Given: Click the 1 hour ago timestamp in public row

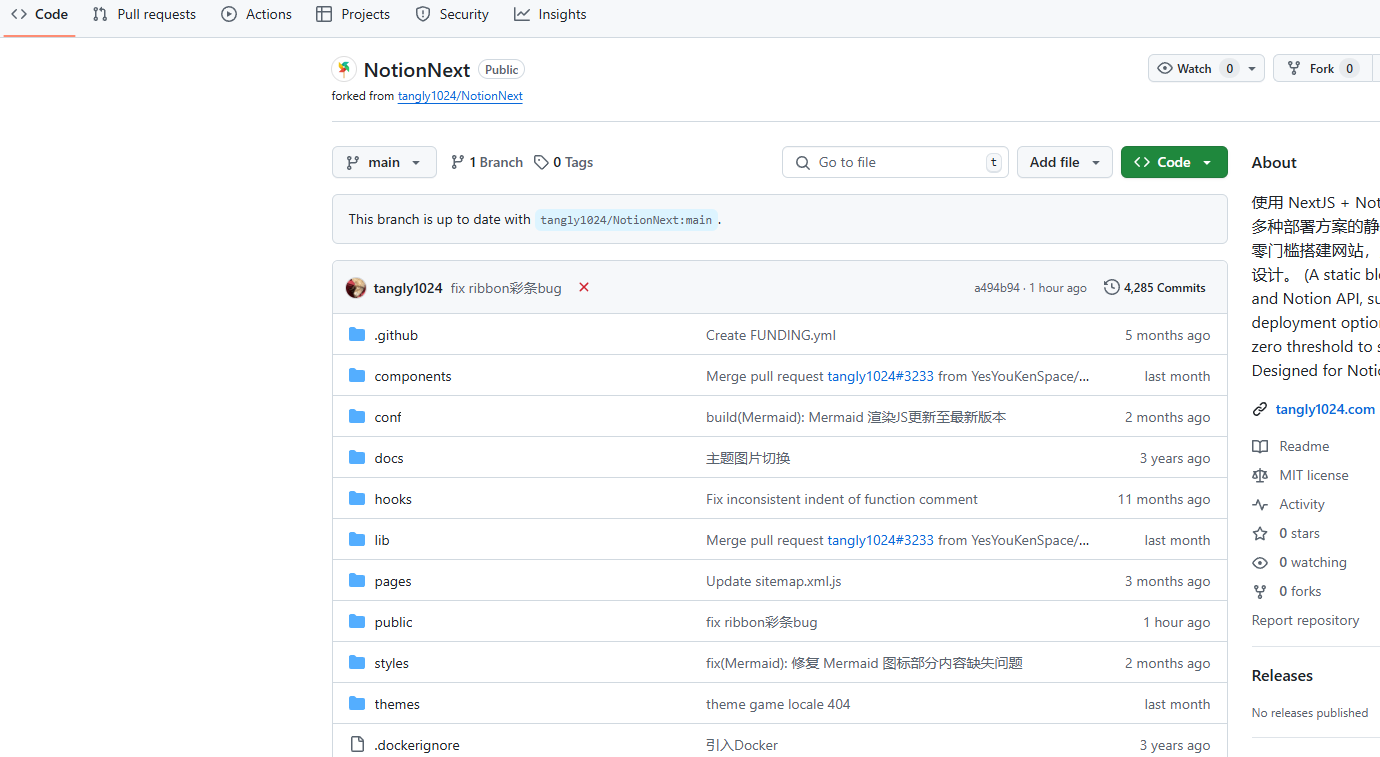Looking at the screenshot, I should pyautogui.click(x=1177, y=622).
